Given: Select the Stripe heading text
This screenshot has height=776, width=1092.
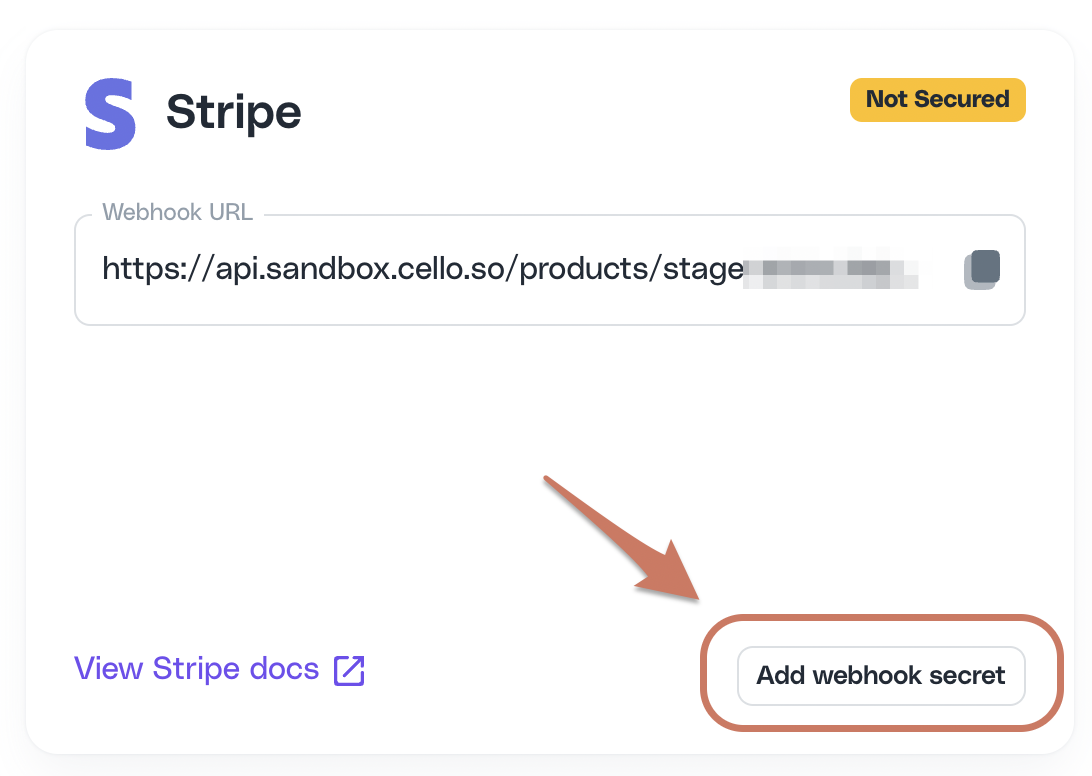Looking at the screenshot, I should pyautogui.click(x=233, y=113).
